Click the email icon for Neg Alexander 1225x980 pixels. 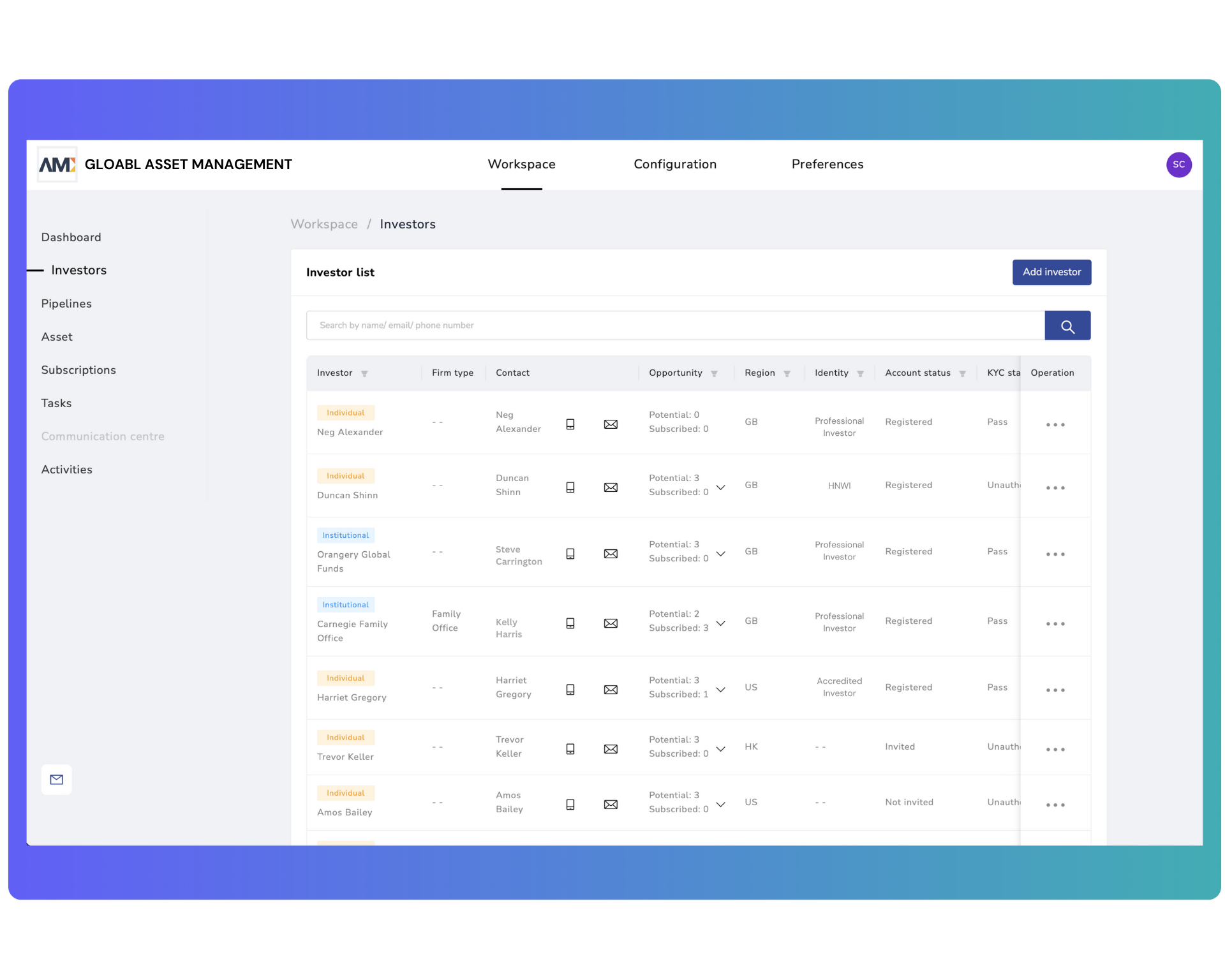[x=611, y=424]
